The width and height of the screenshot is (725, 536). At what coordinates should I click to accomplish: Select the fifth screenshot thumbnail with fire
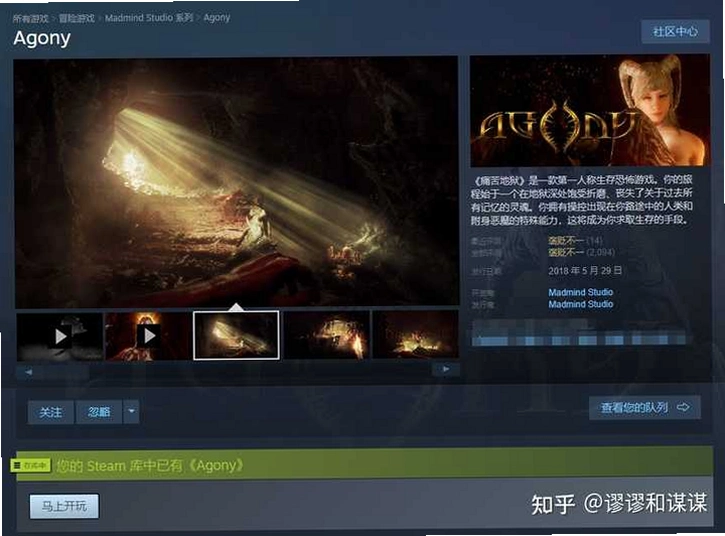[x=416, y=334]
